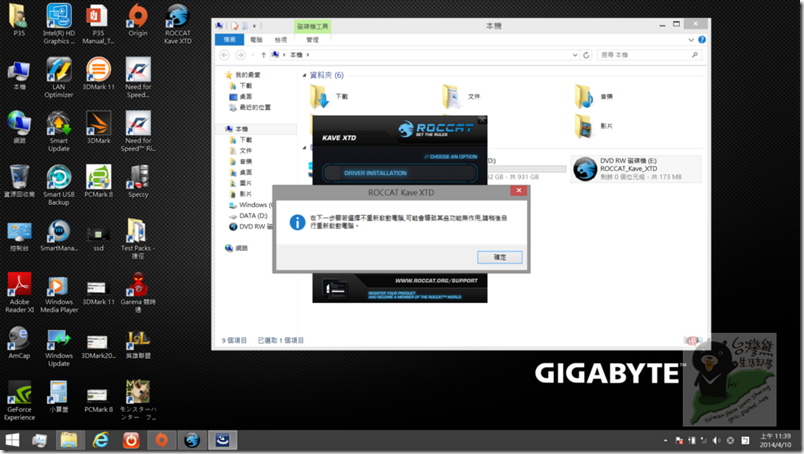This screenshot has width=804, height=454.
Task: Open the SmartManager desktop icon
Action: [58, 235]
